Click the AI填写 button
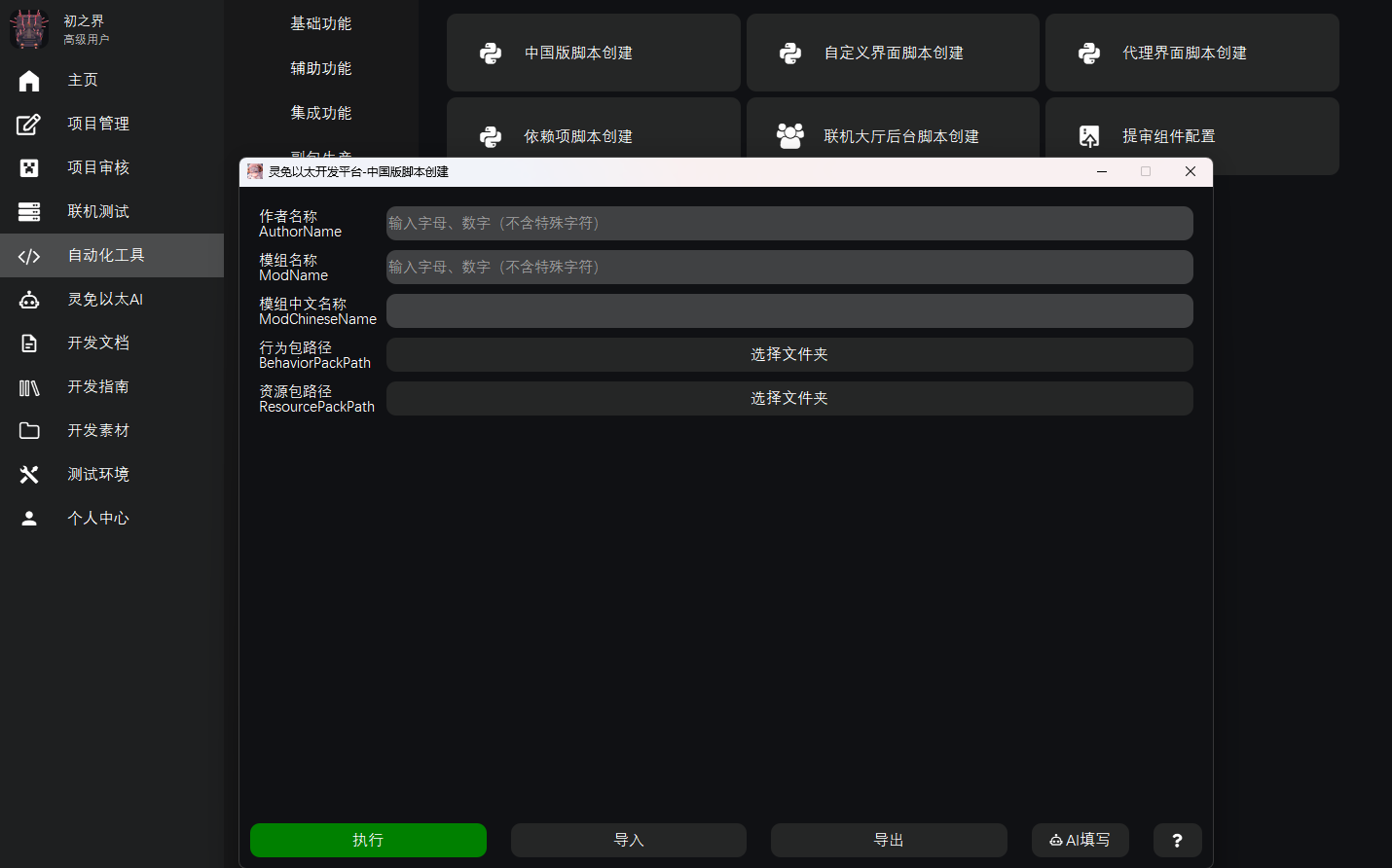Image resolution: width=1392 pixels, height=868 pixels. point(1080,840)
